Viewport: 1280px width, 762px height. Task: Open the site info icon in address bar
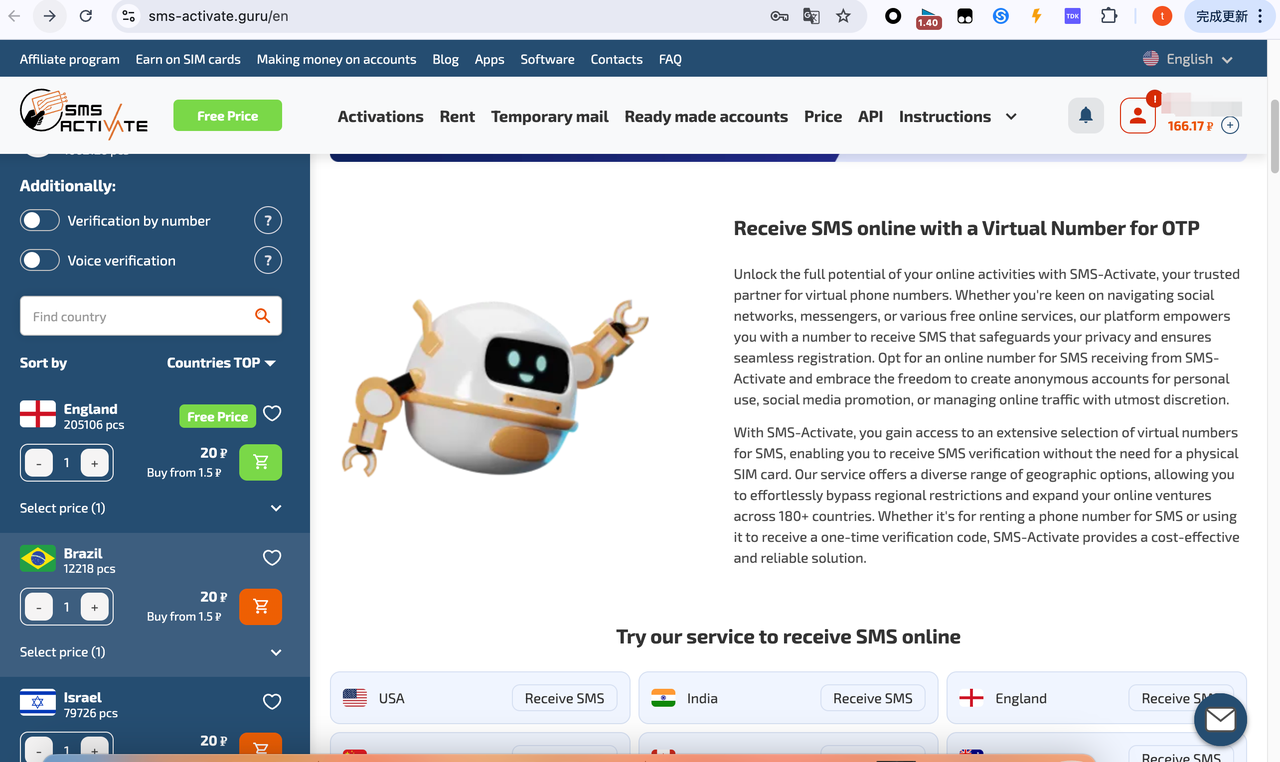tap(127, 16)
